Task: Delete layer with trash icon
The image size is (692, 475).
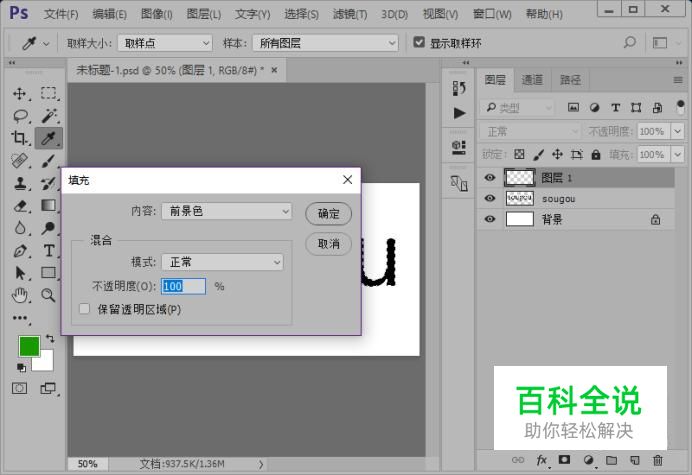Action: [658, 460]
